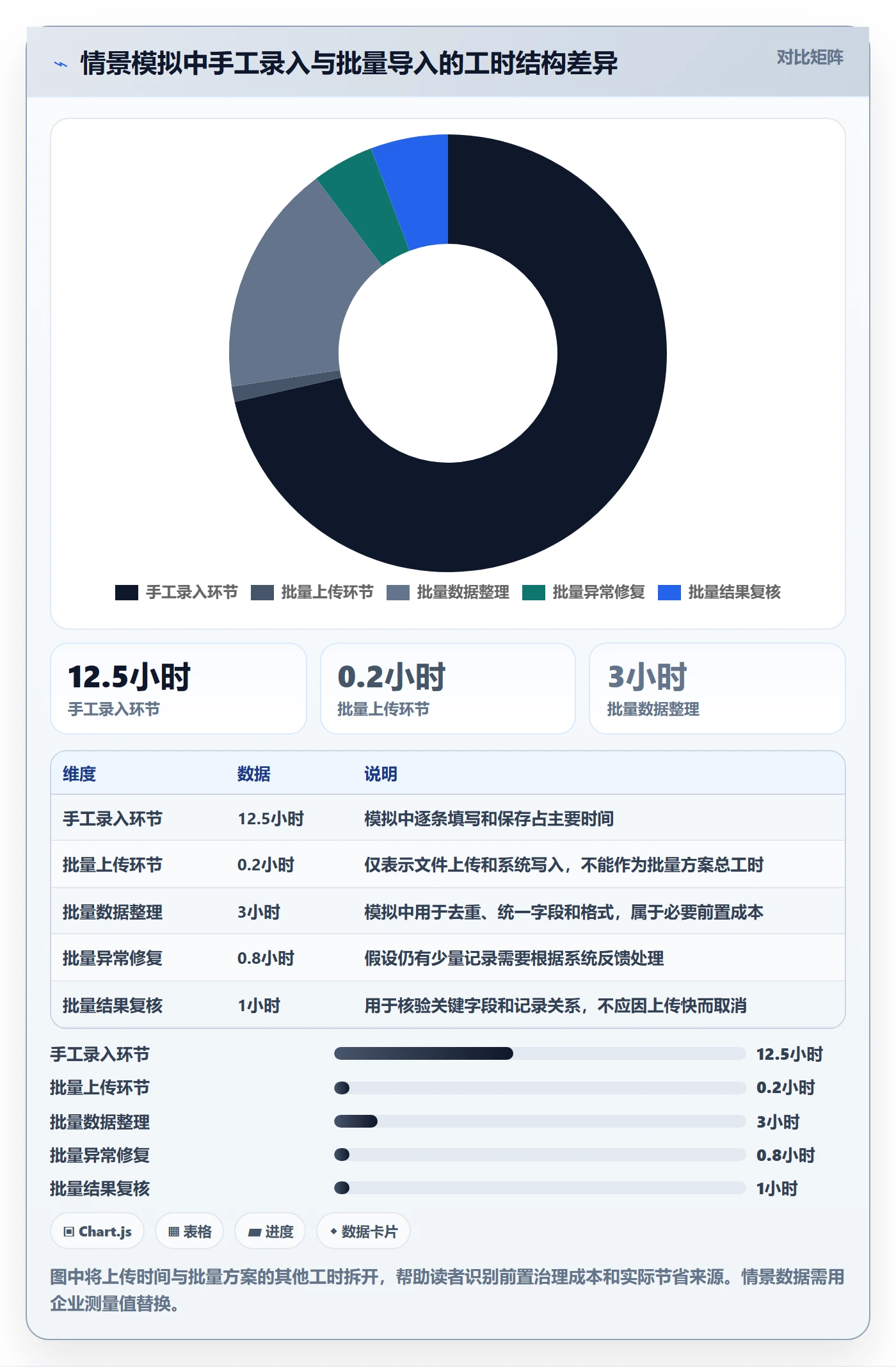Click the legend text 批量结果复核
The width and height of the screenshot is (896, 1367).
tap(734, 593)
